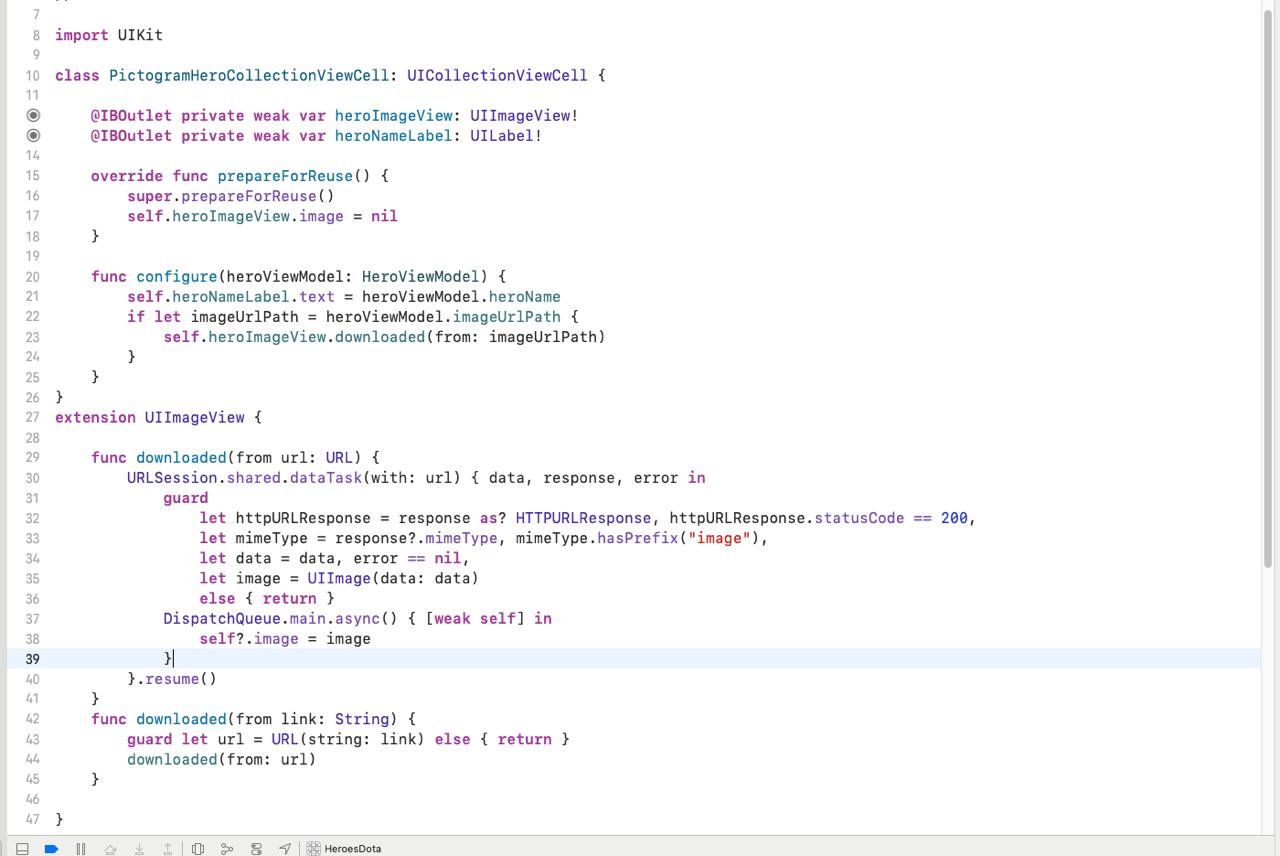Click "URLSession" on line 30
The height and width of the screenshot is (856, 1280).
tap(172, 478)
